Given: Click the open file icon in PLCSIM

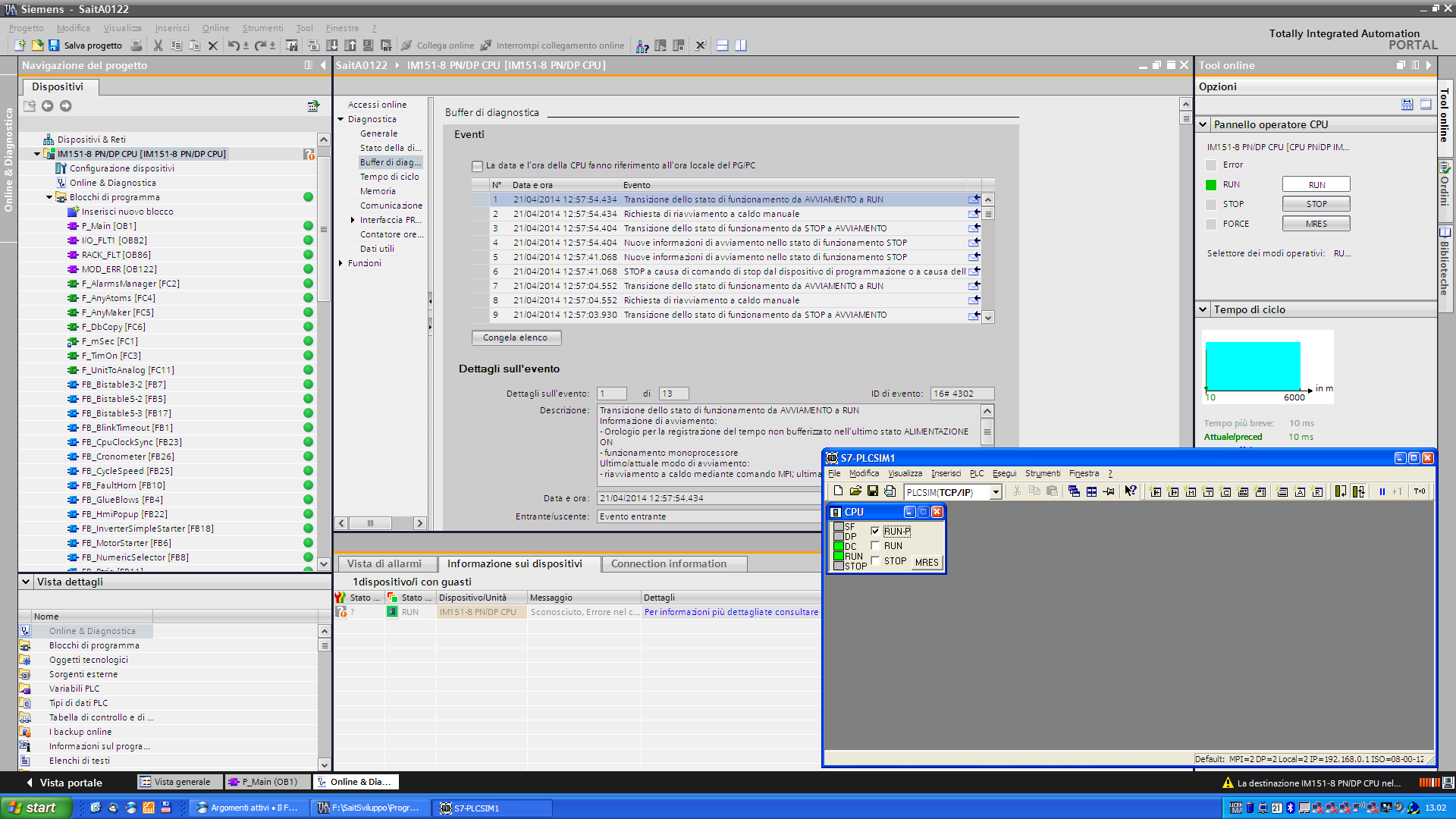Looking at the screenshot, I should pos(855,491).
